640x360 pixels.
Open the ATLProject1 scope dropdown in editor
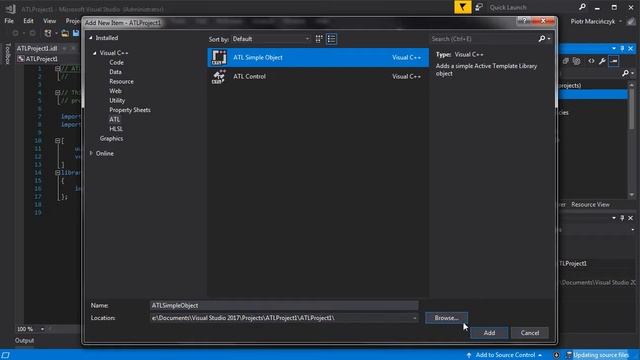tap(48, 59)
